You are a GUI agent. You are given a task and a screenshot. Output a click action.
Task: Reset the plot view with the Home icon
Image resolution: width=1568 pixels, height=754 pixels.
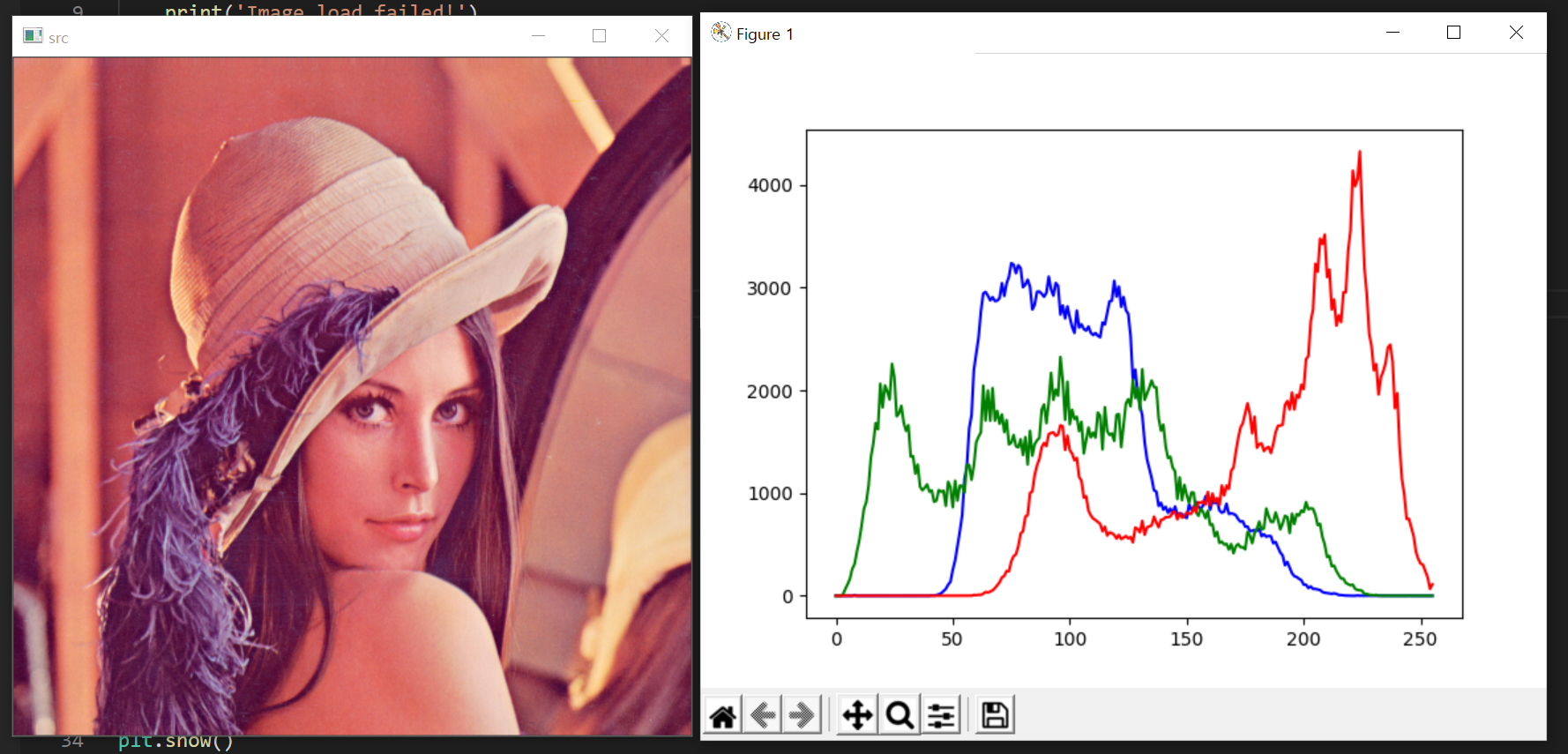(723, 715)
